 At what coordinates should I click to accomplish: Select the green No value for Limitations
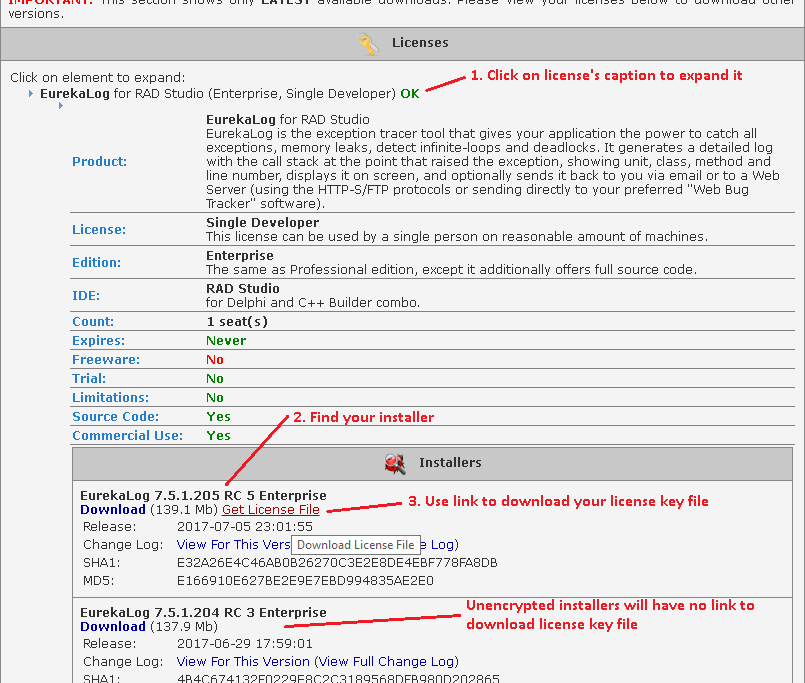coord(215,397)
